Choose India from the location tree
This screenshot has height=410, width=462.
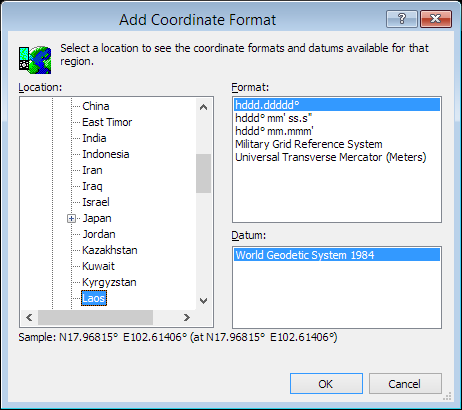tap(94, 138)
